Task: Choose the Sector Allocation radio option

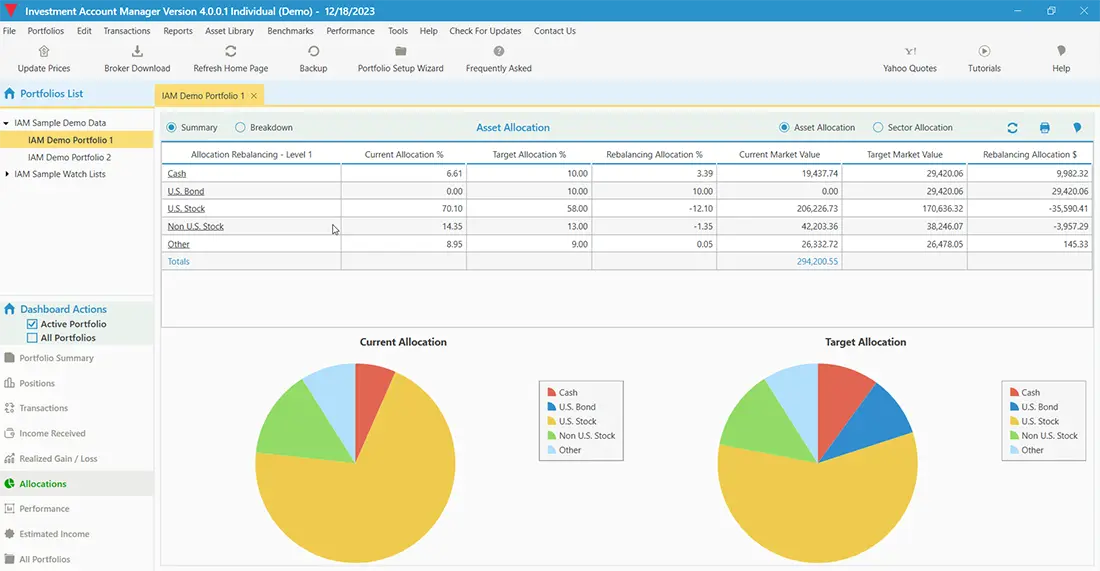Action: click(x=878, y=128)
